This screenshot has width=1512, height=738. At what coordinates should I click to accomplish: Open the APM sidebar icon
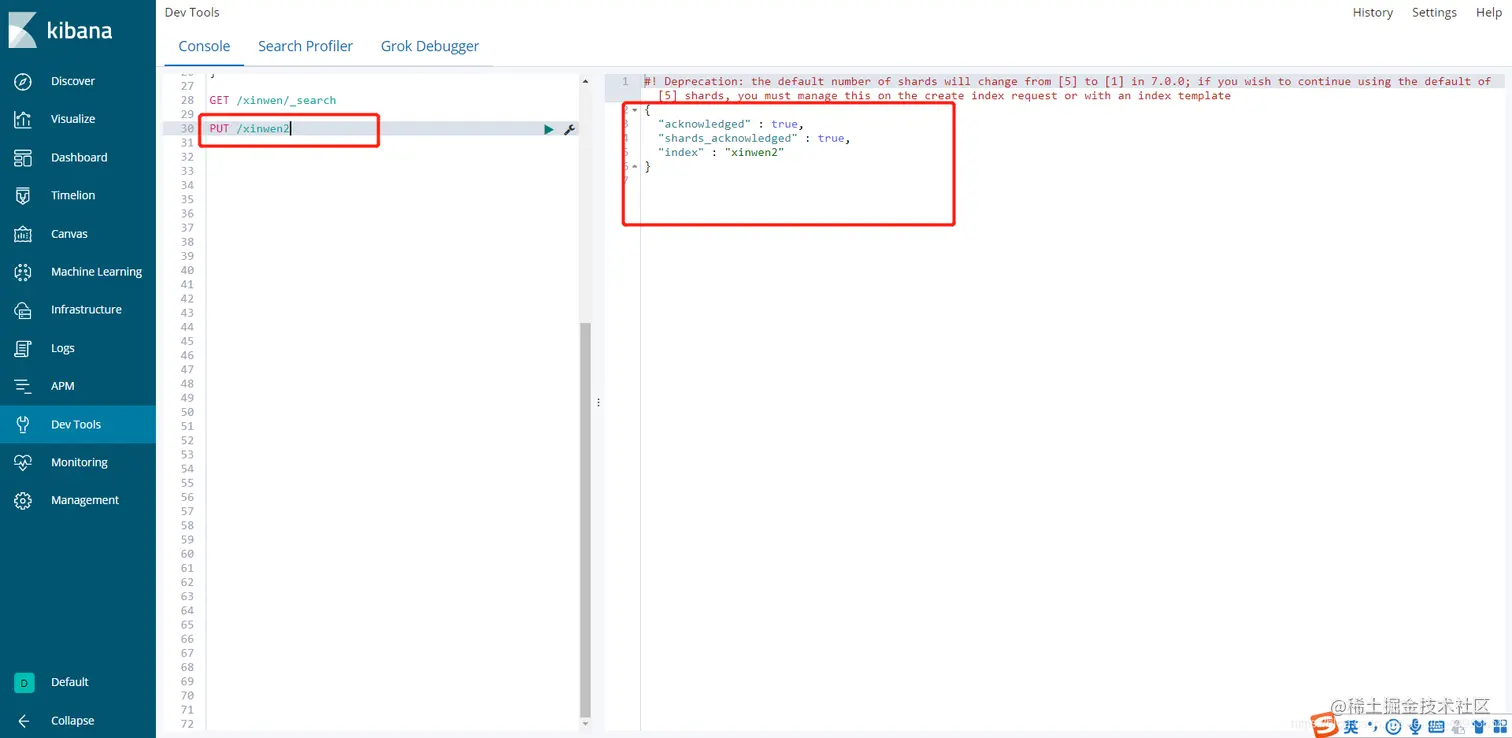[23, 386]
